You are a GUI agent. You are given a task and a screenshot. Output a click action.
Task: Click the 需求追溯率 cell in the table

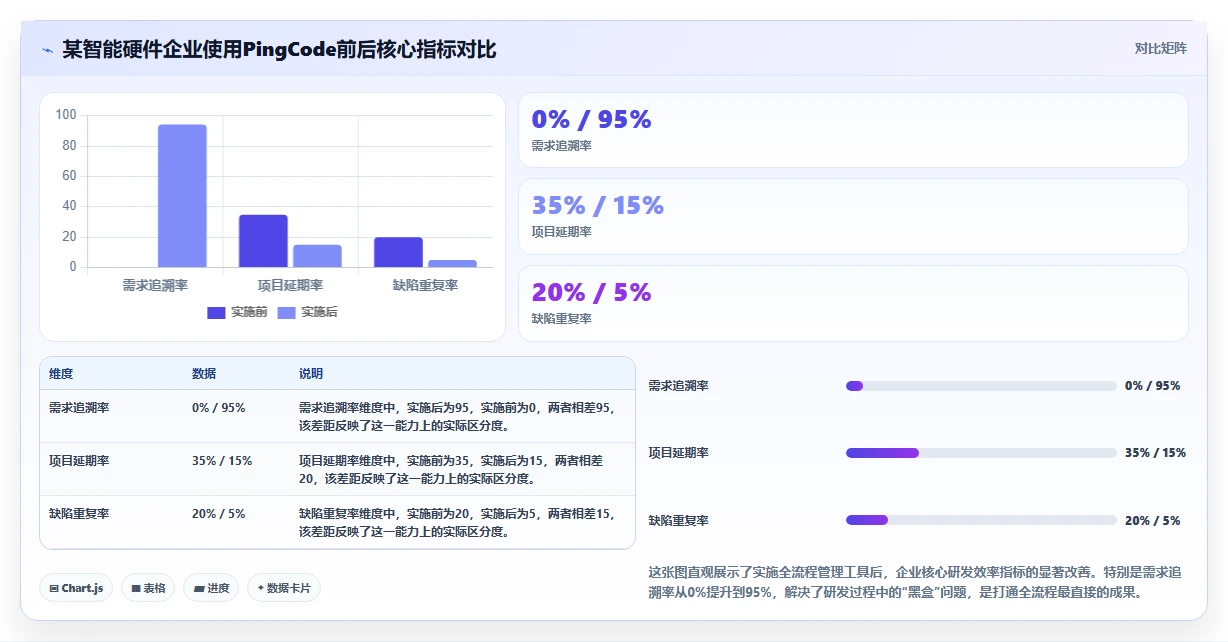point(79,408)
